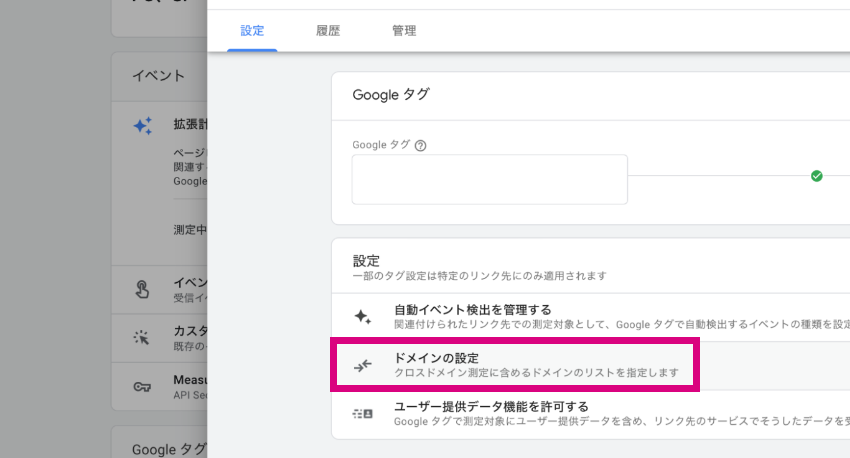This screenshot has height=458, width=850.
Task: Click the user data icon beside ユーザー提供データ機能
Action: point(363,414)
